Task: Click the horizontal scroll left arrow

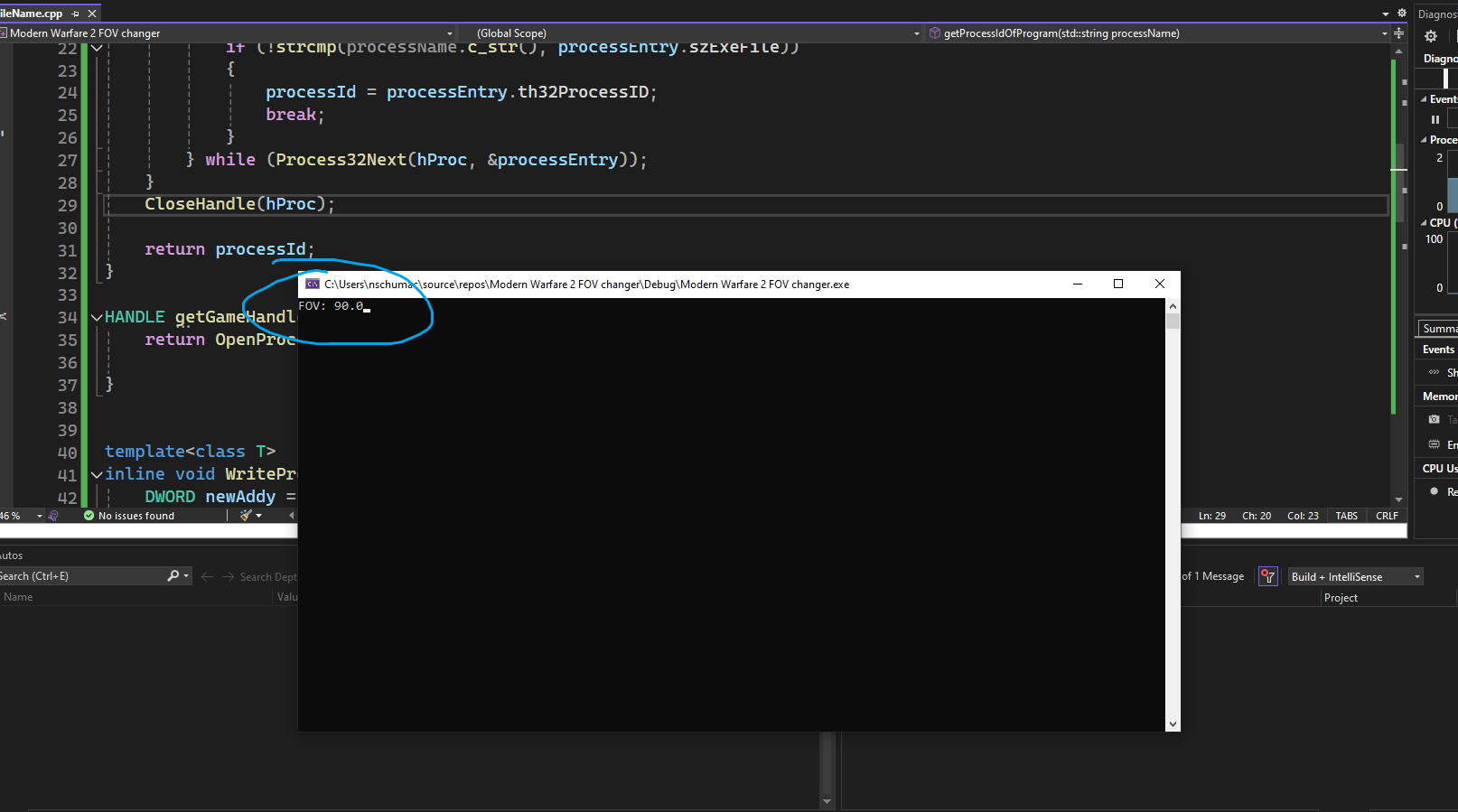Action: (x=291, y=516)
